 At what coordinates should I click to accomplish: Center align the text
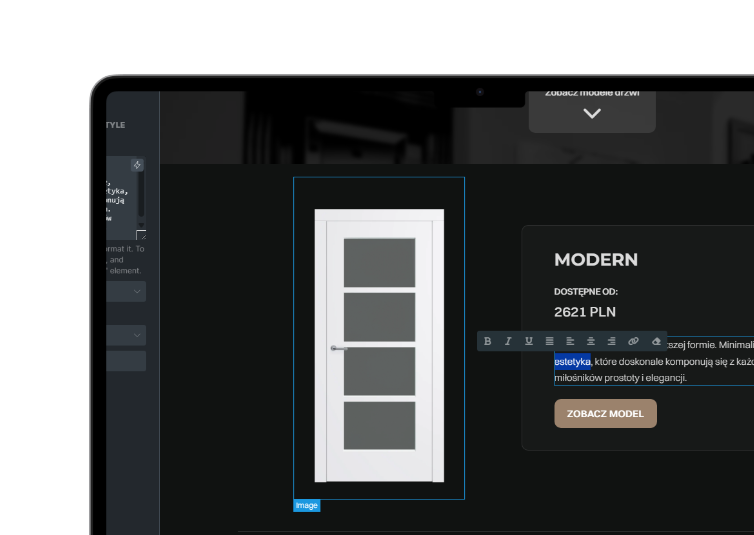point(591,341)
